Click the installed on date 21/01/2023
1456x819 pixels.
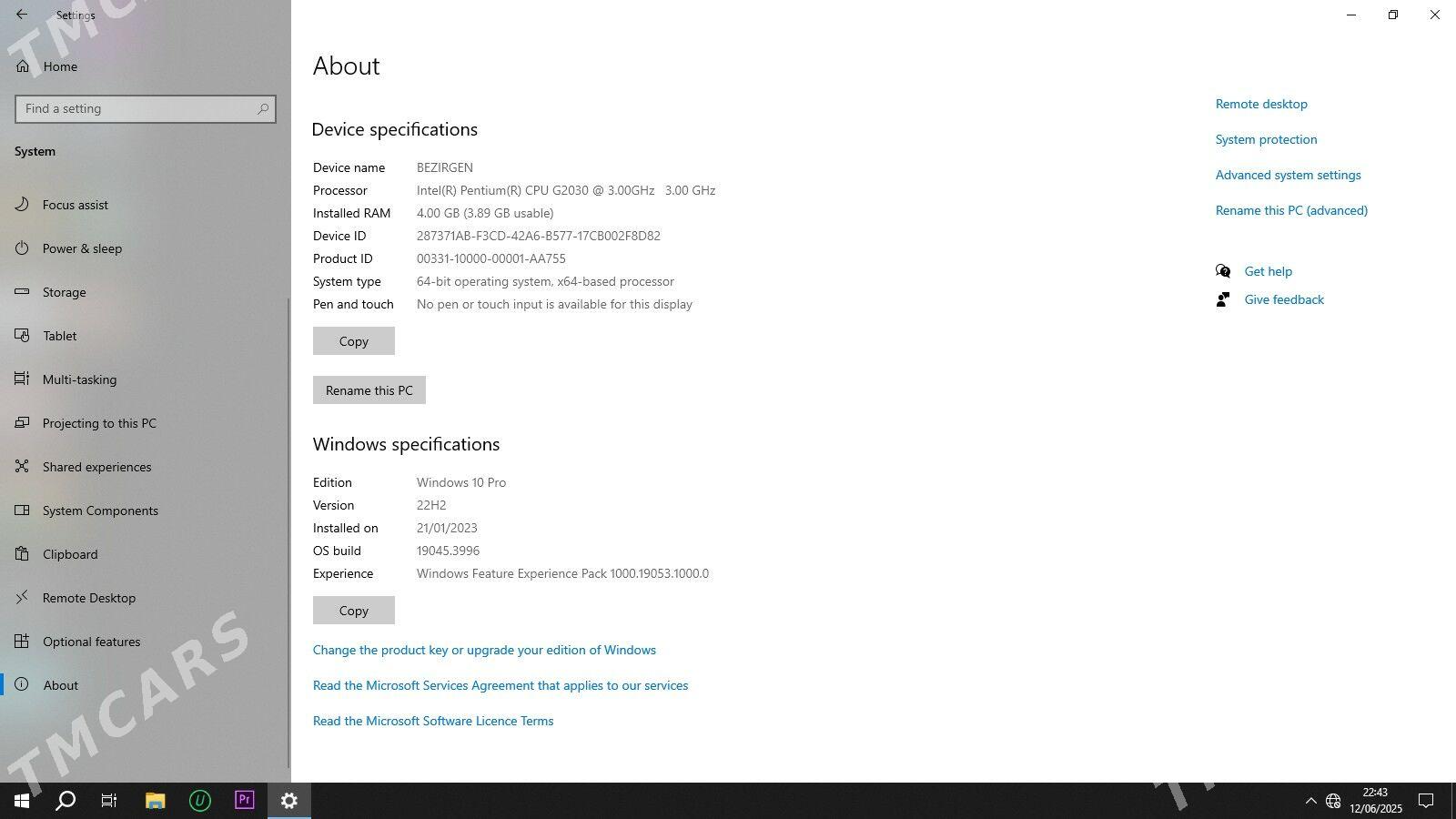(x=447, y=528)
